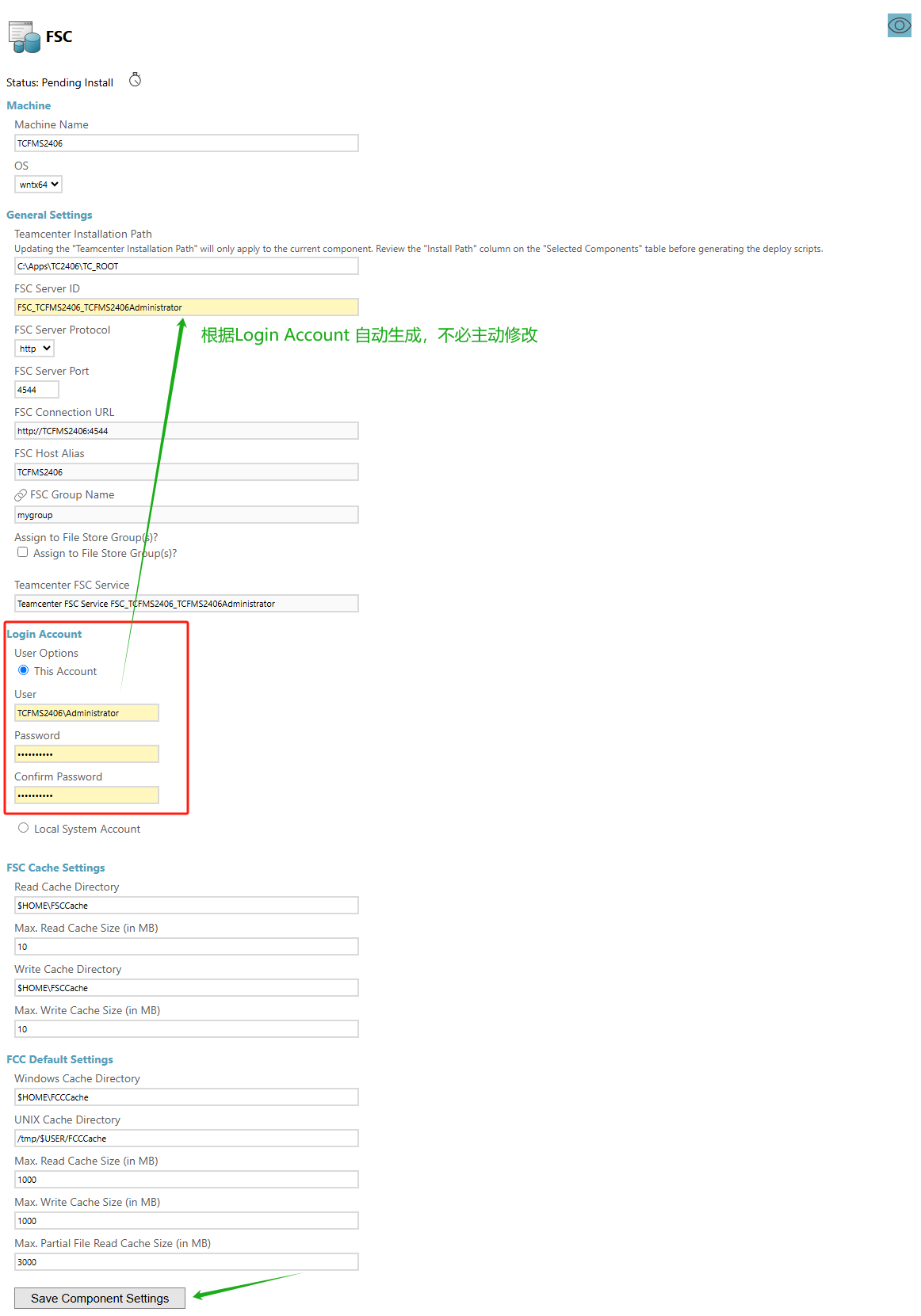Click the Login Account section heading

(44, 634)
